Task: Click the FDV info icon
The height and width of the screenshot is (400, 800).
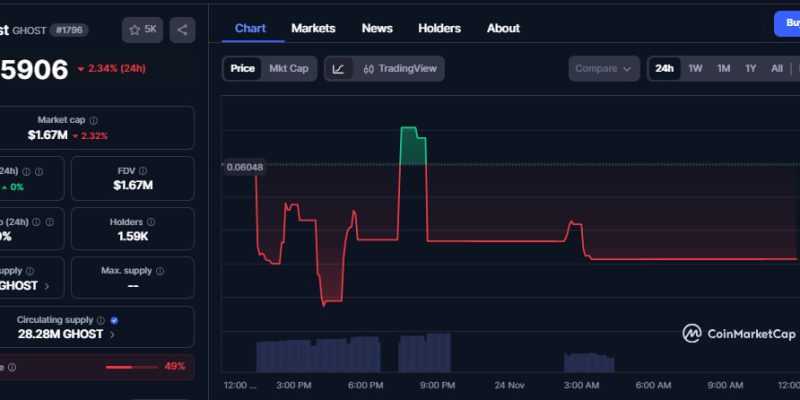Action: 143,171
